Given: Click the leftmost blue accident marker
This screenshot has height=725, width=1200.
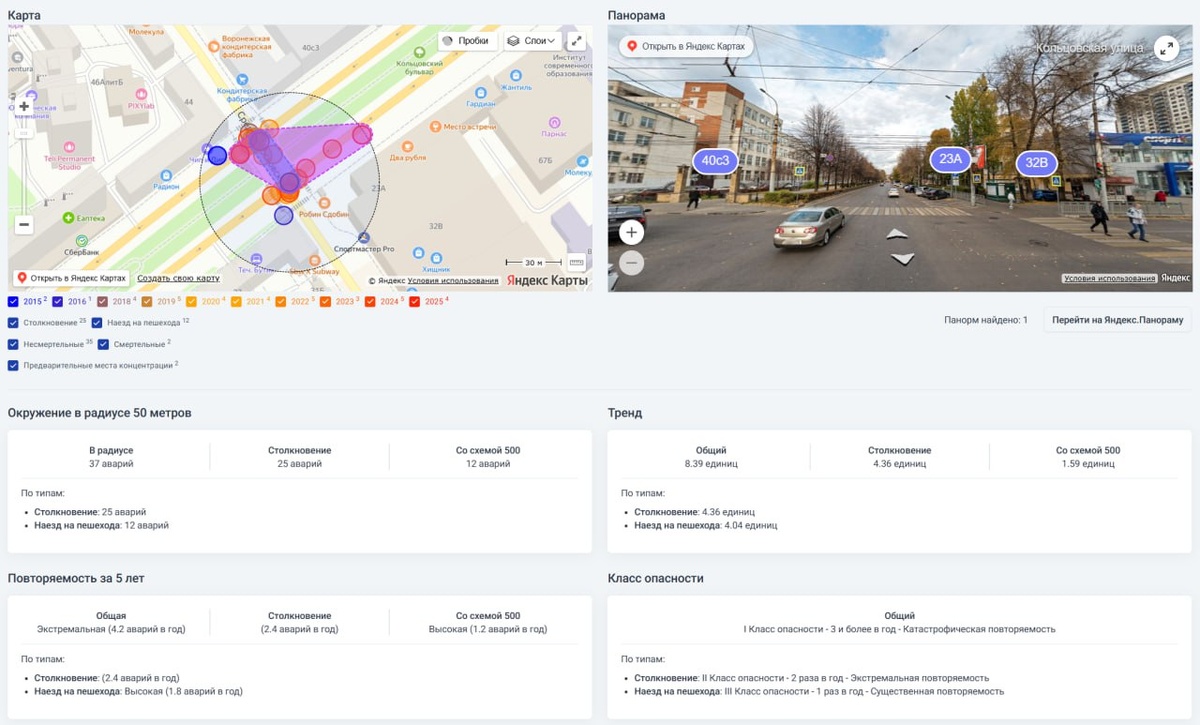Looking at the screenshot, I should 217,155.
